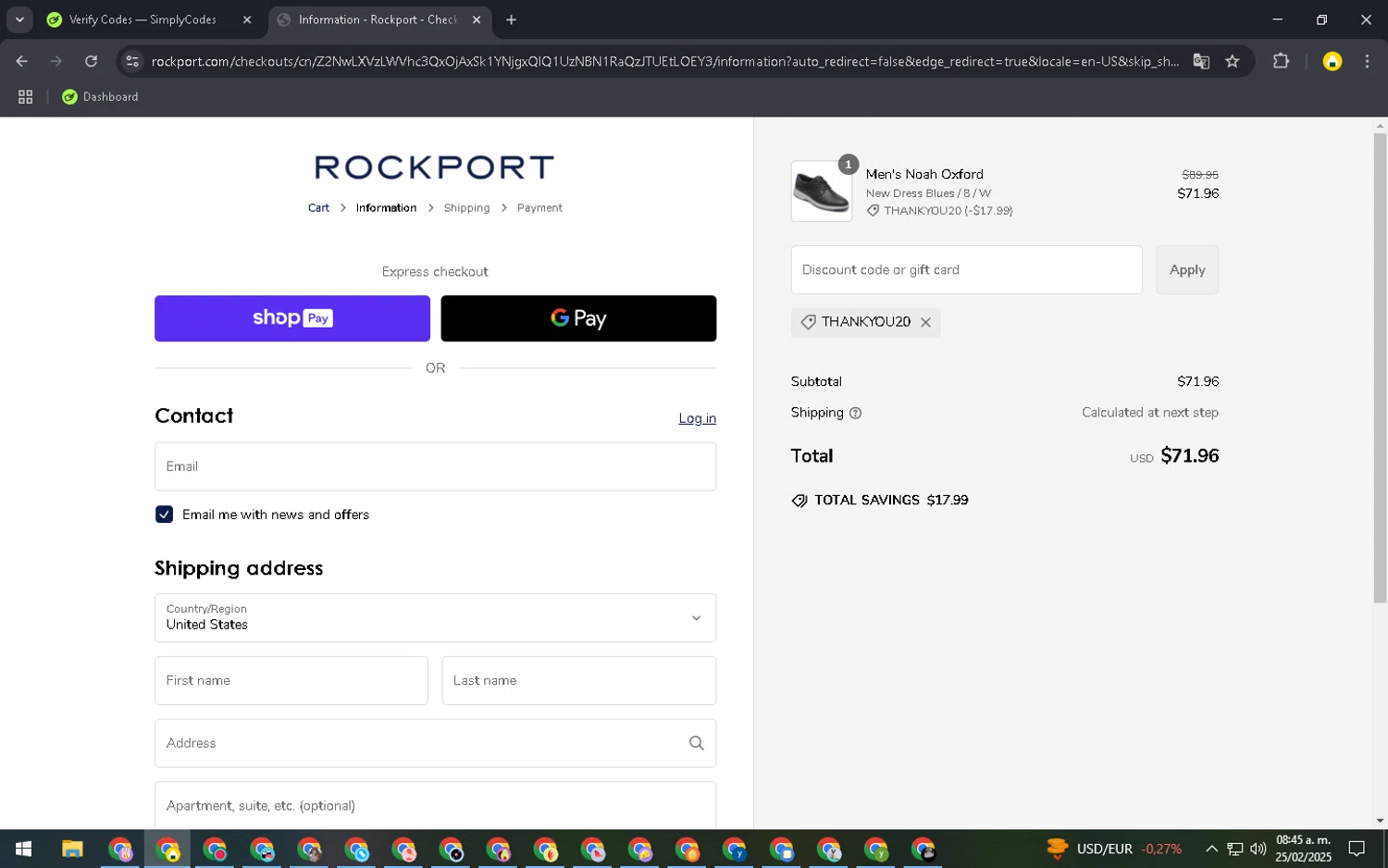Open the Chrome profile avatar
The image size is (1388, 868).
tap(1332, 61)
